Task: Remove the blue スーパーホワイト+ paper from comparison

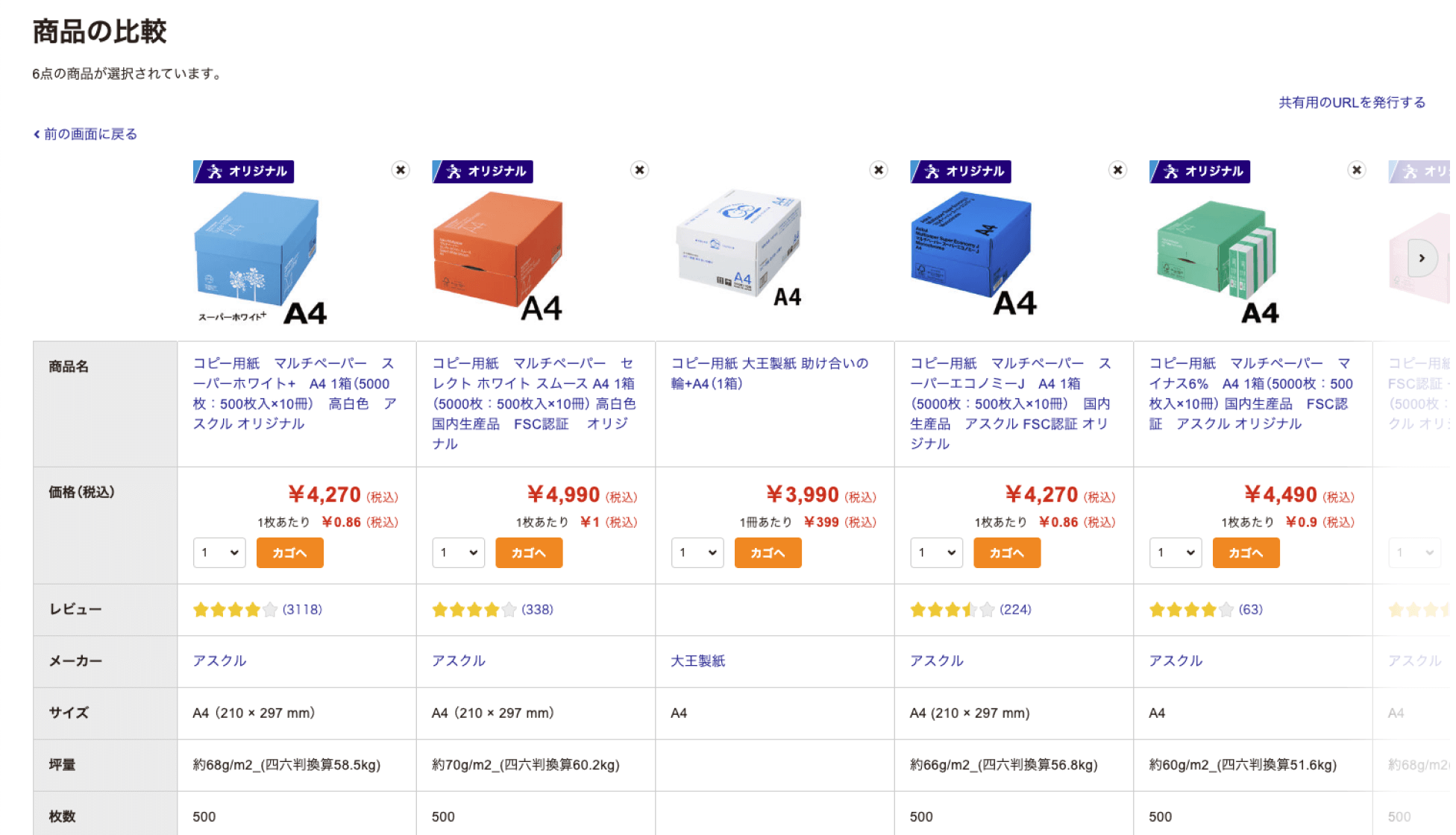Action: click(x=401, y=171)
